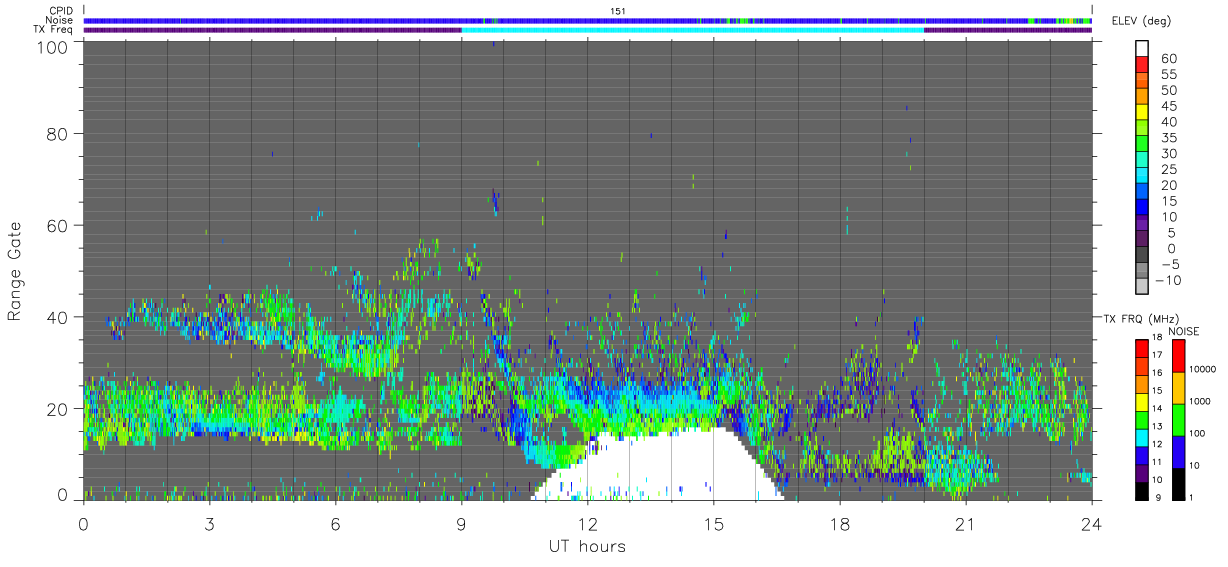Click ELEV swatch between -5 and -10
The height and width of the screenshot is (567, 1228).
tap(1142, 271)
